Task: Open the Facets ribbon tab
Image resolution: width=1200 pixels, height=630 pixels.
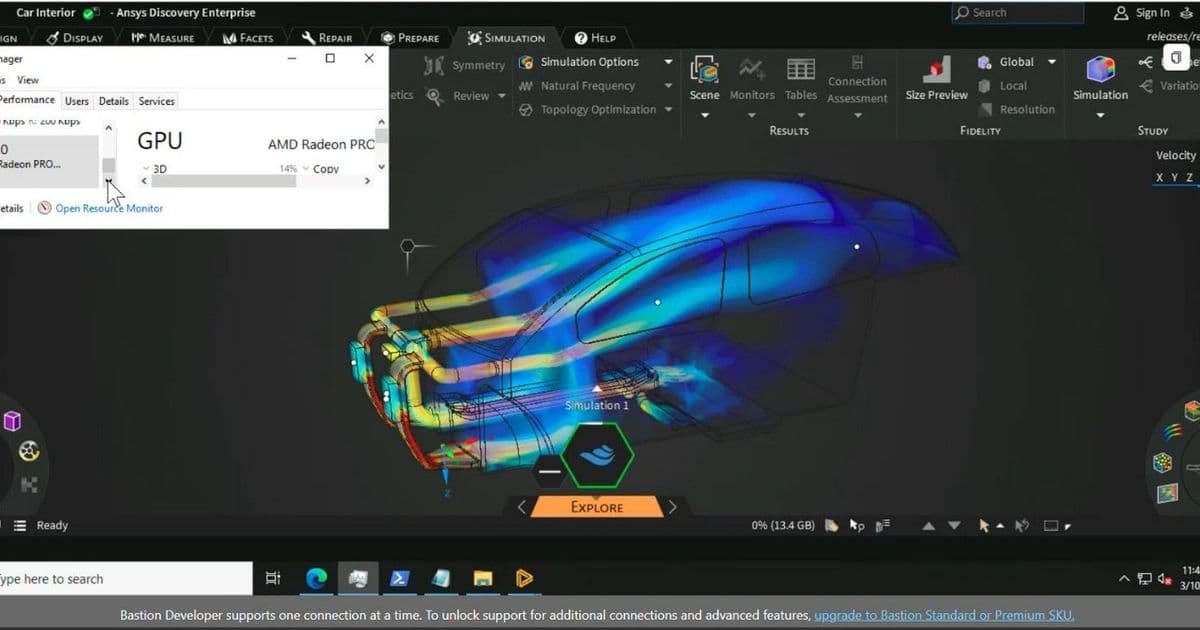Action: click(248, 38)
